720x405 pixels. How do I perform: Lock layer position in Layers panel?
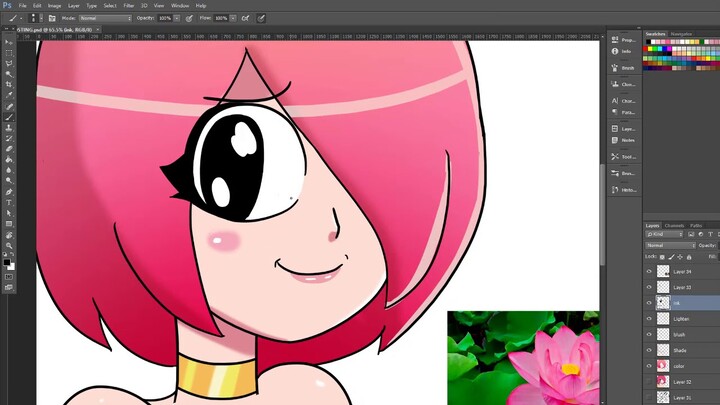680,257
